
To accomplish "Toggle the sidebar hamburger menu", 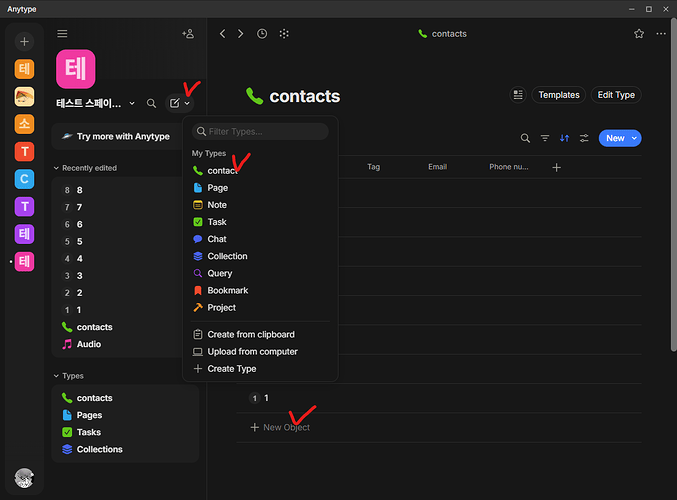I will pos(62,34).
